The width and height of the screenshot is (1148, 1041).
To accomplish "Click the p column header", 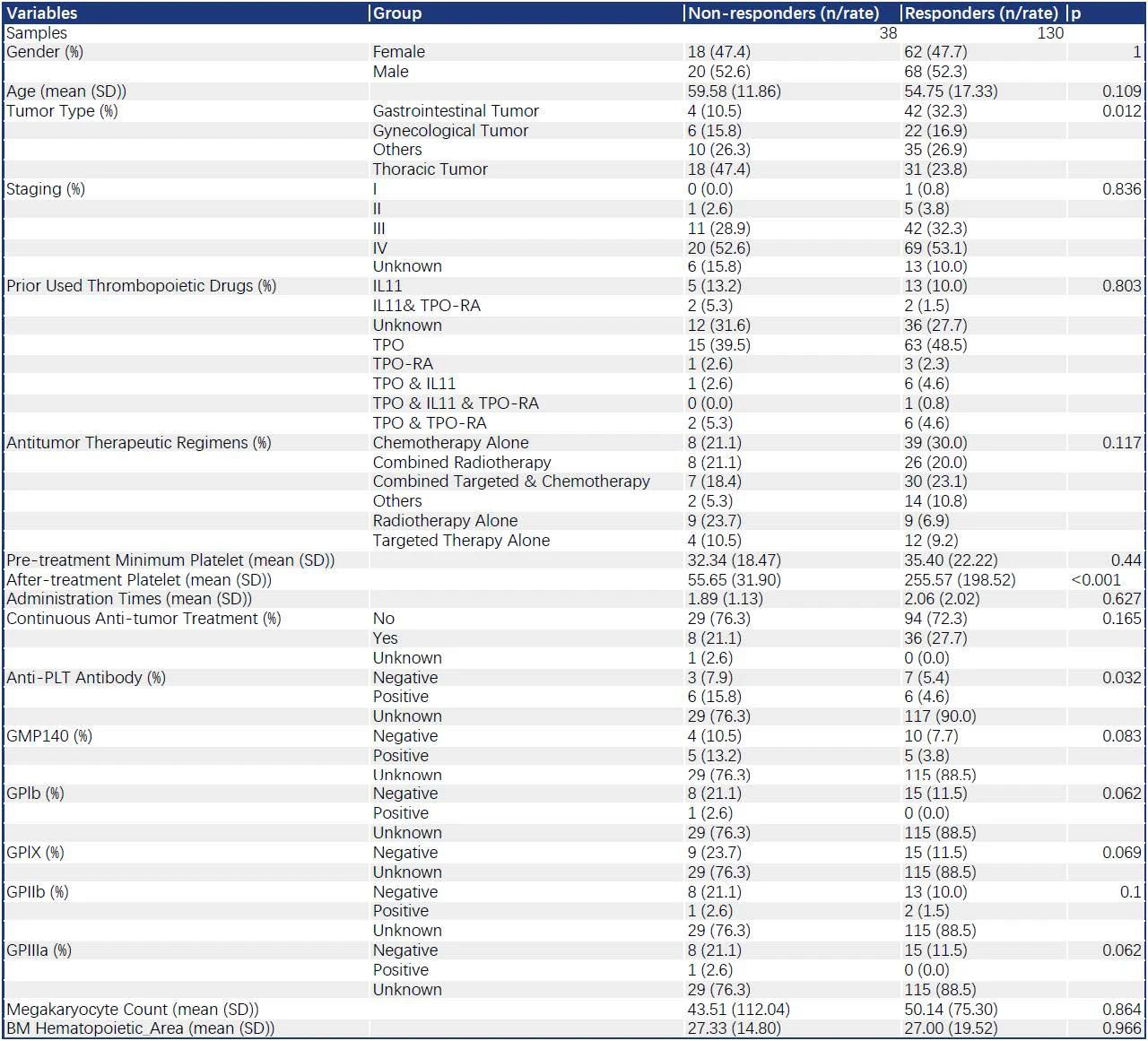I will click(x=1076, y=14).
